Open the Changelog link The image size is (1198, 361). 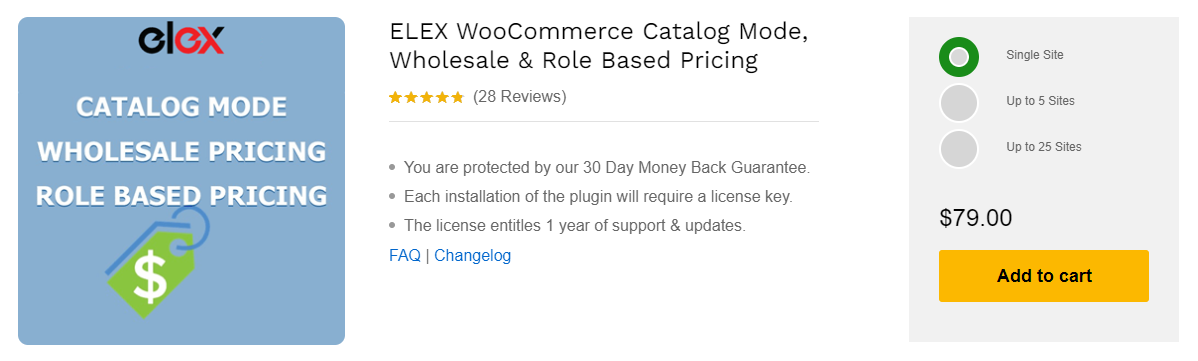pyautogui.click(x=473, y=255)
